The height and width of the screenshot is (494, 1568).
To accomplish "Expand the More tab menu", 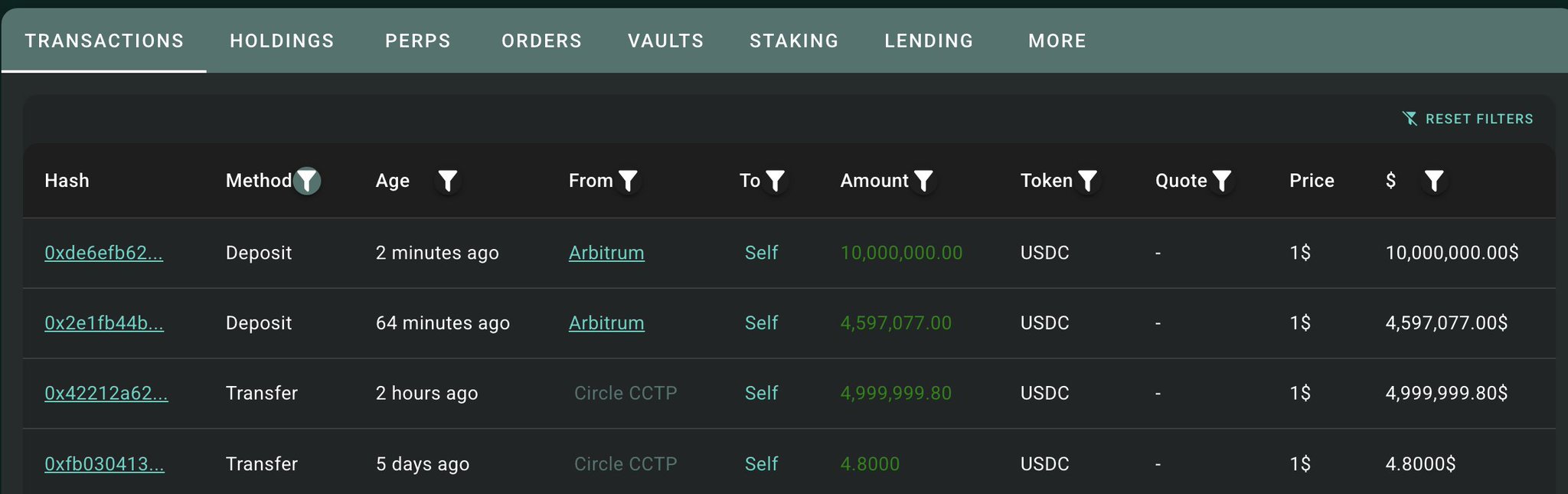I will [x=1057, y=41].
